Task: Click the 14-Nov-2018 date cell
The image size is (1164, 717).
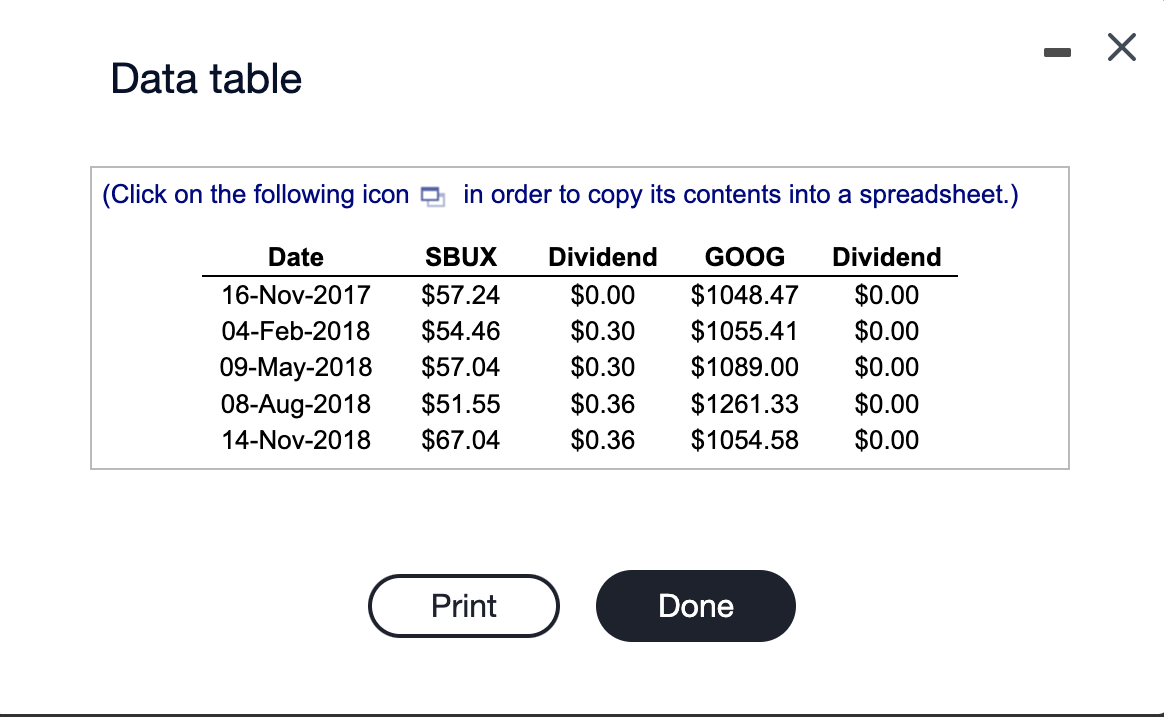Action: tap(295, 439)
